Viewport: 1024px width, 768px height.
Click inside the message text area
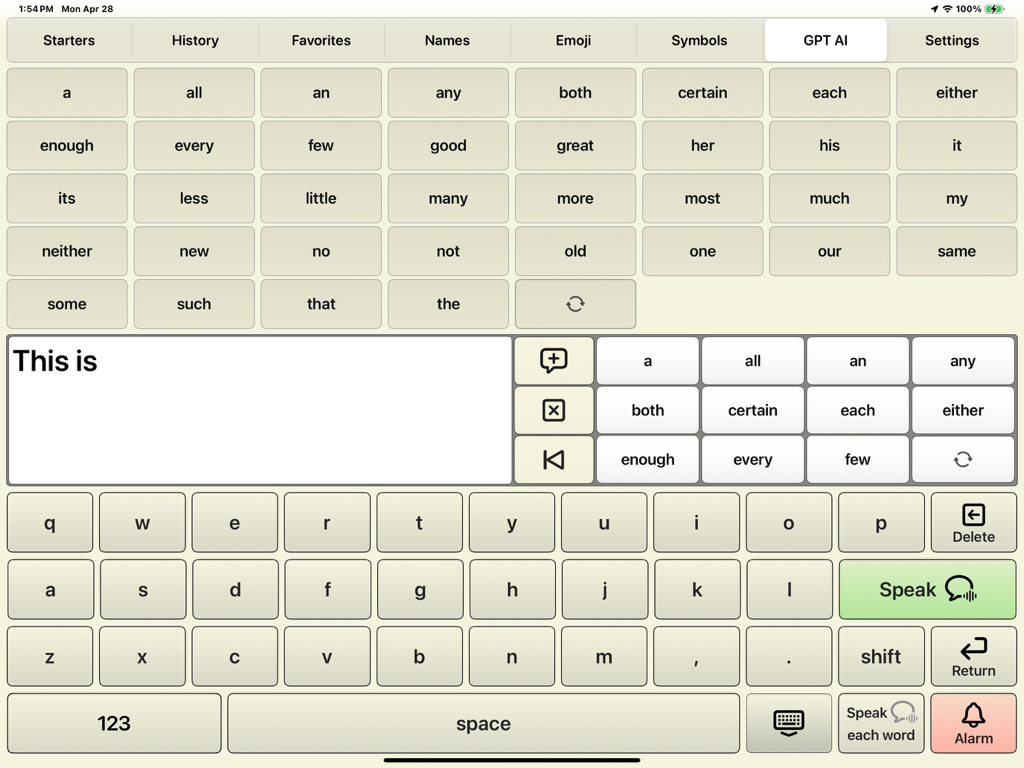[x=260, y=410]
